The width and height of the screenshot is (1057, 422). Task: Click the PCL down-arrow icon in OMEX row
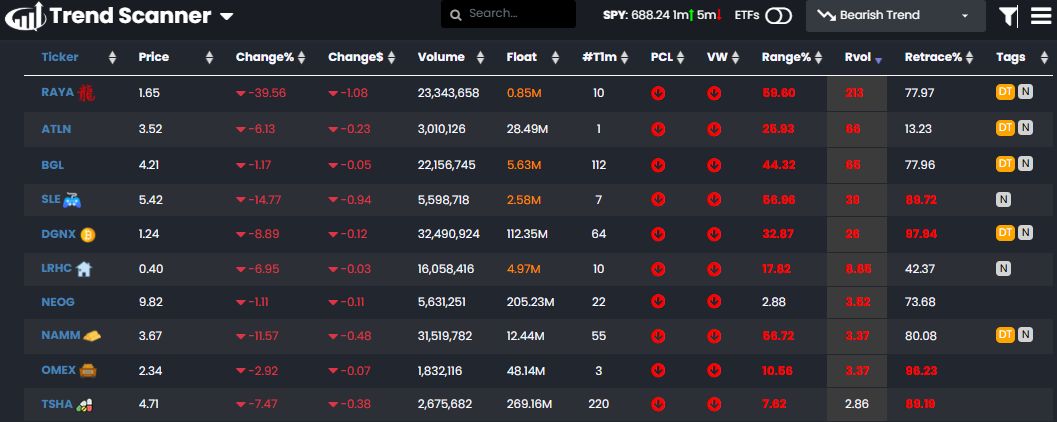[x=658, y=371]
